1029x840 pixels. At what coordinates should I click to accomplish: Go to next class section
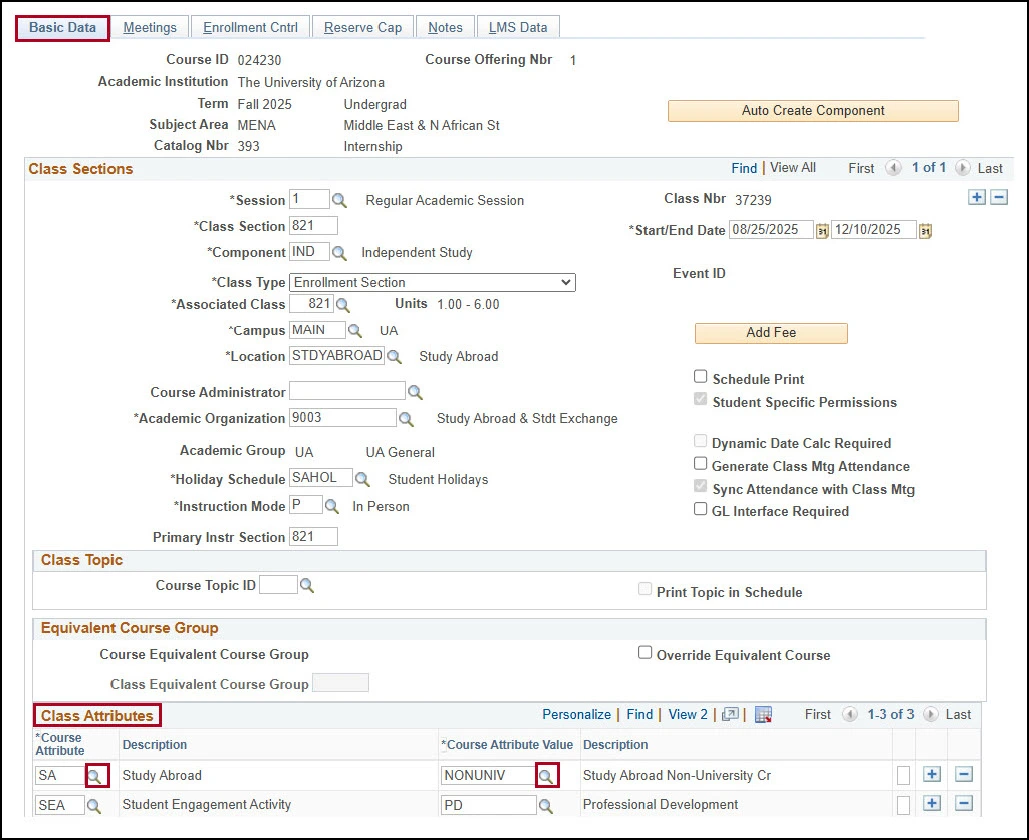[962, 168]
